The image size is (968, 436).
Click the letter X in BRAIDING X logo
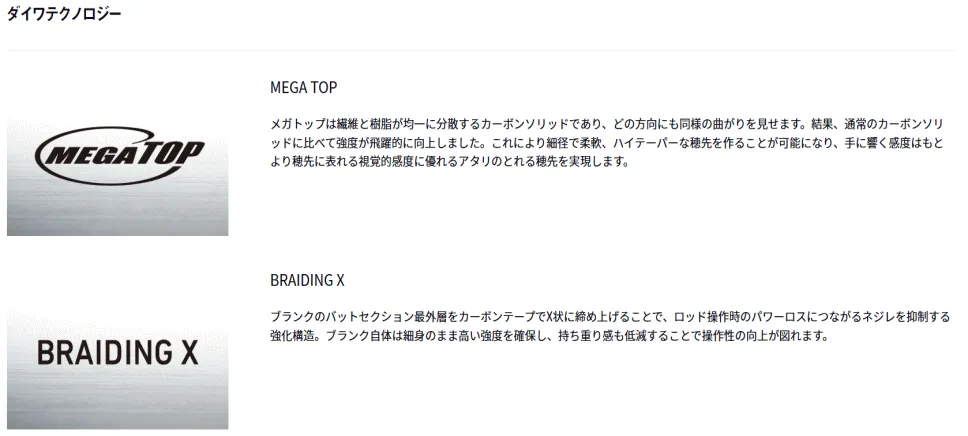pos(188,353)
